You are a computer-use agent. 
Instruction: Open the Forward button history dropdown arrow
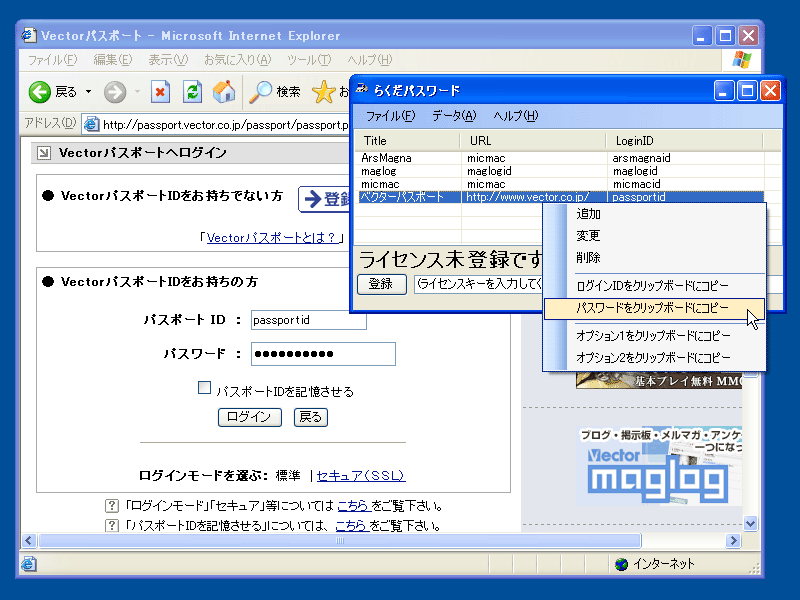137,92
